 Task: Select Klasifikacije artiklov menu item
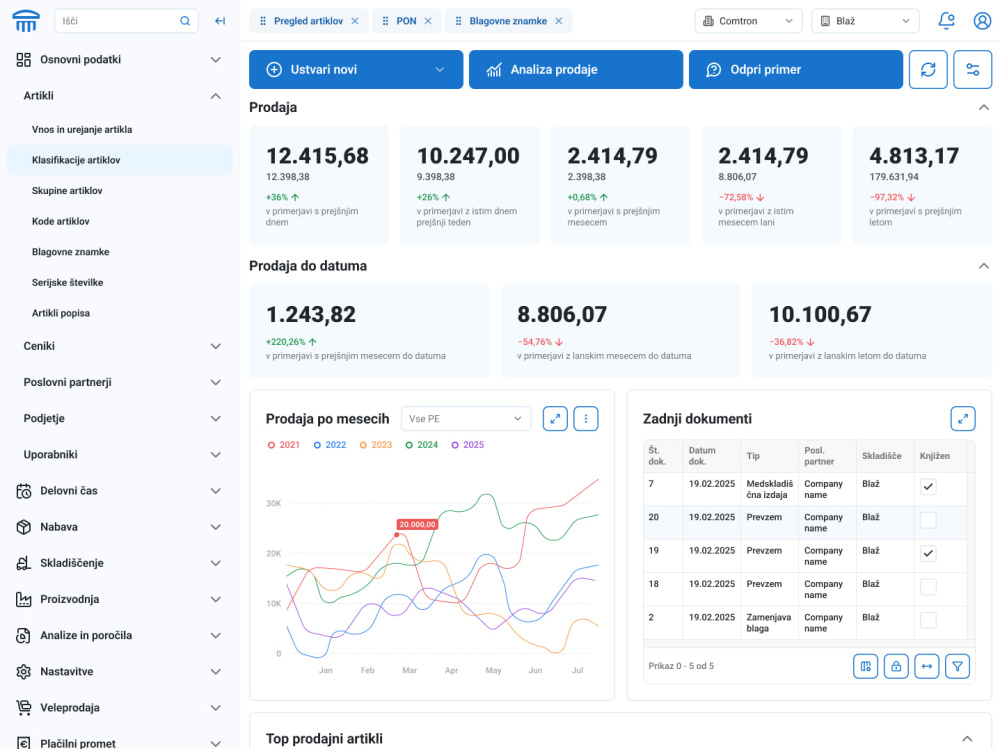click(119, 160)
